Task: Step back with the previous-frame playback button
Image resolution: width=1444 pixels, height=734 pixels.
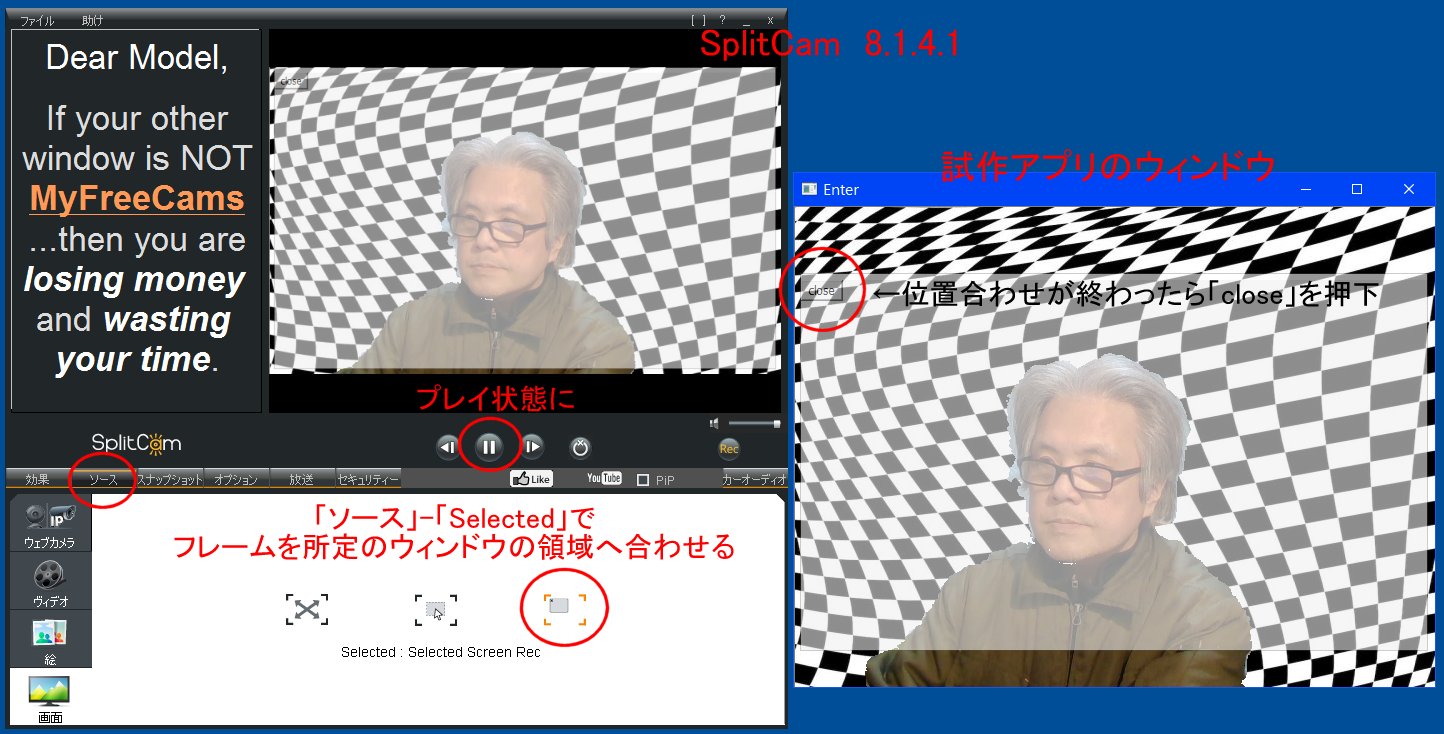Action: [448, 447]
